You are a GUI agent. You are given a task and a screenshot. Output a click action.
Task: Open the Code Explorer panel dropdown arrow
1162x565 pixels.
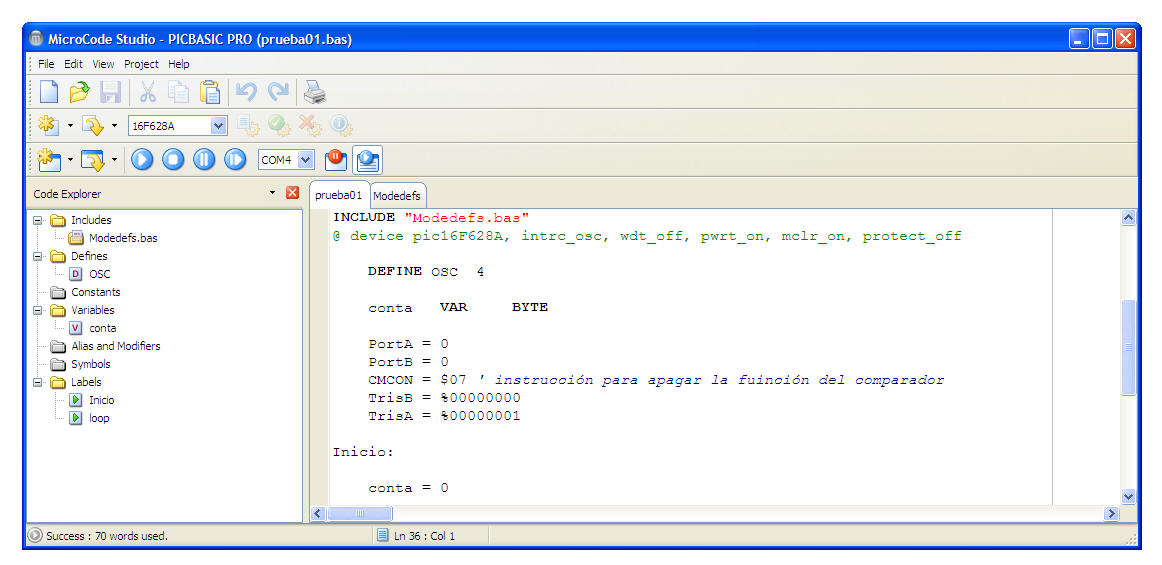pos(273,193)
